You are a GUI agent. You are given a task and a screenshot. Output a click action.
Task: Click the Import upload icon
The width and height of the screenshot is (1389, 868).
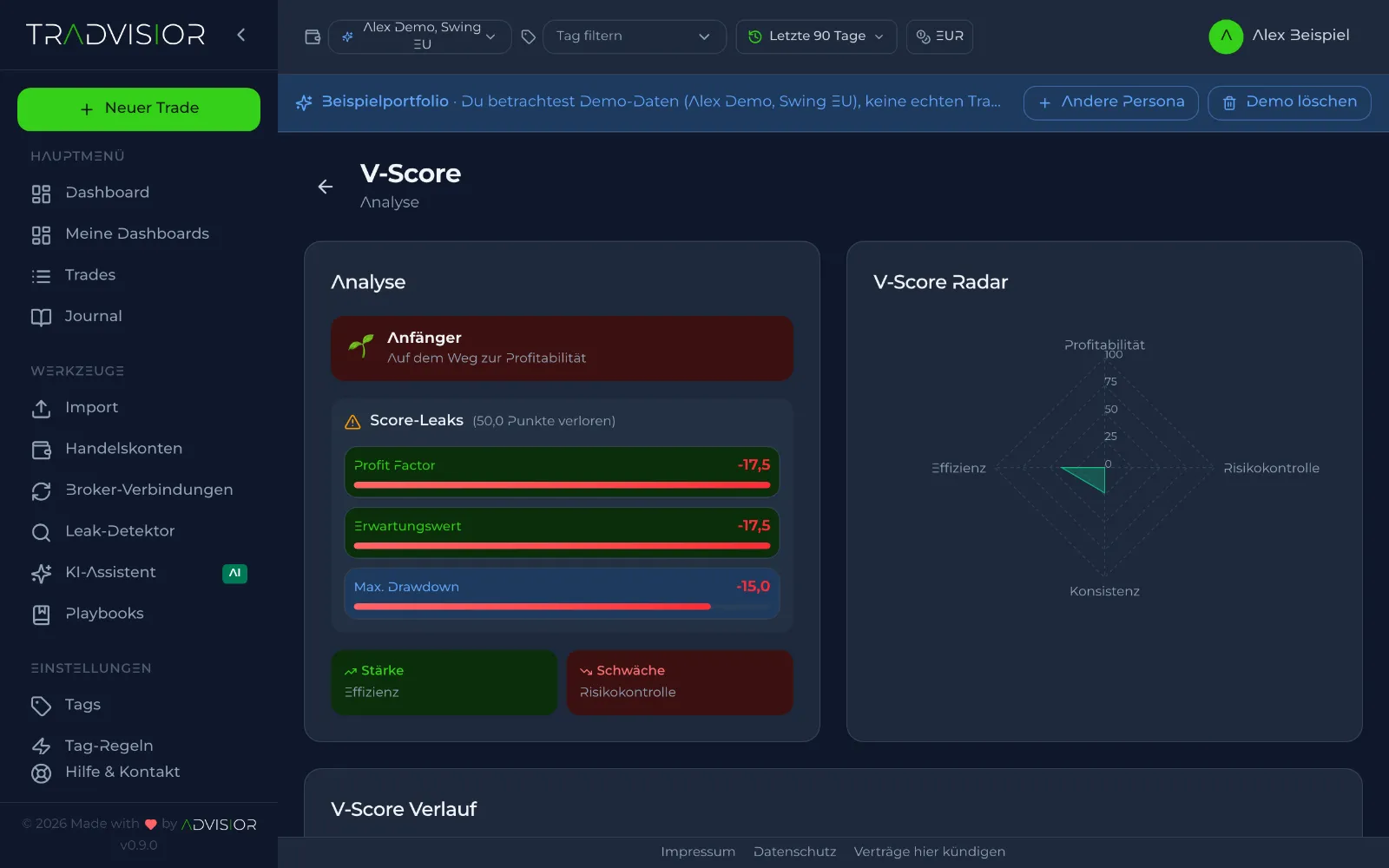pos(41,409)
